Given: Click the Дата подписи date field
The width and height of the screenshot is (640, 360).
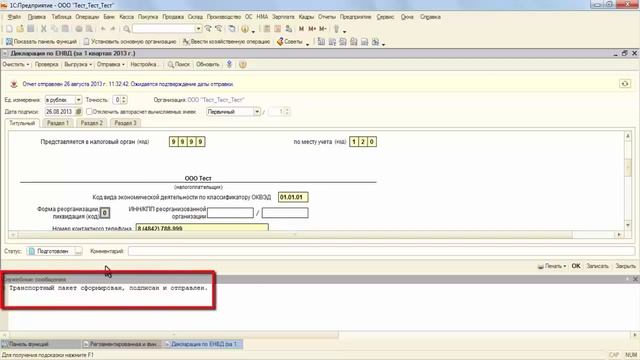Looking at the screenshot, I should tap(60, 112).
